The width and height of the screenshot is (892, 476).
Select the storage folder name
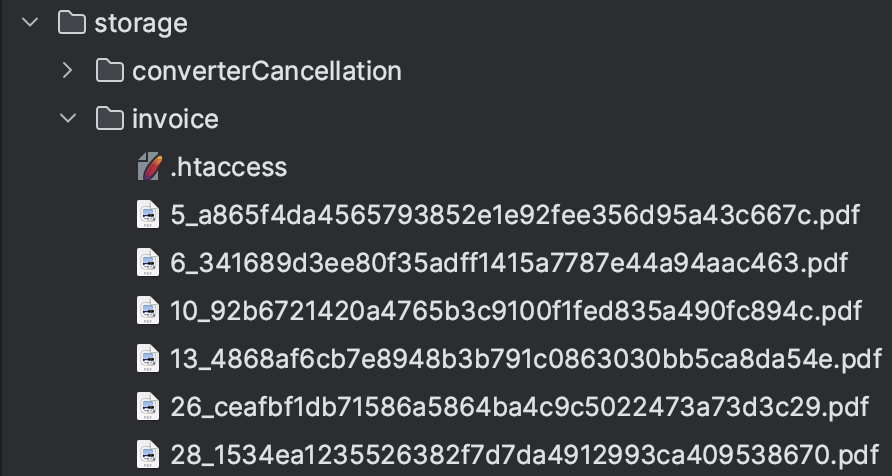tap(141, 23)
